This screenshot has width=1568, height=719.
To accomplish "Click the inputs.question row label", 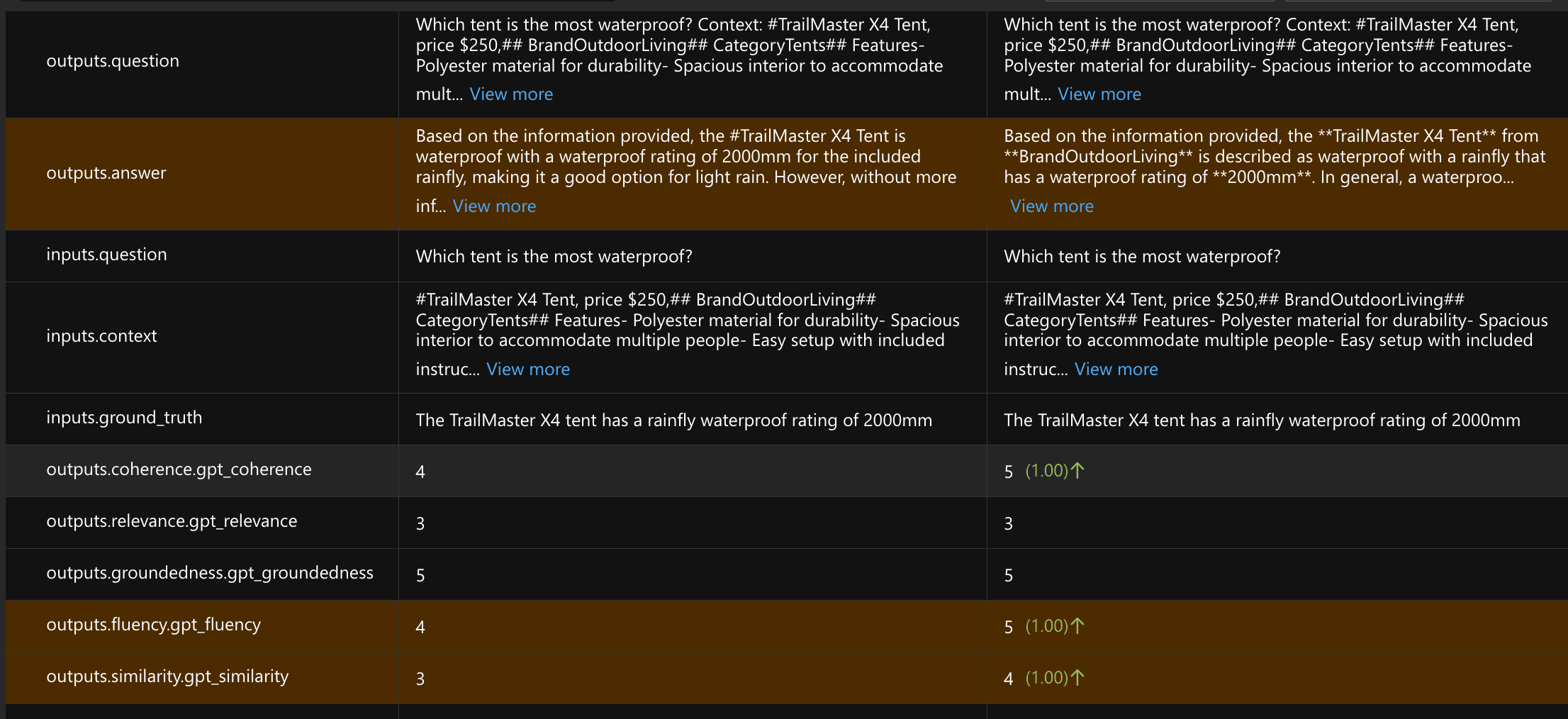I will pos(106,255).
